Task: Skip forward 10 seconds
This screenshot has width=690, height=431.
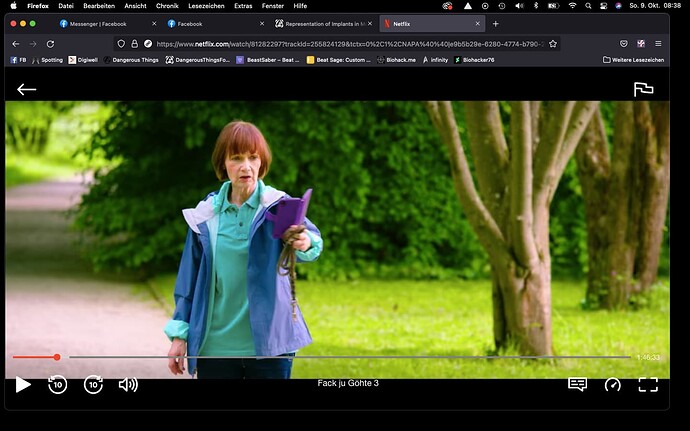Action: tap(93, 384)
